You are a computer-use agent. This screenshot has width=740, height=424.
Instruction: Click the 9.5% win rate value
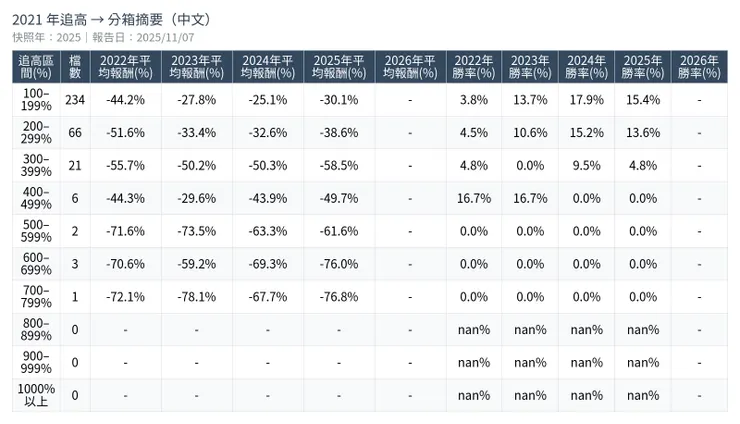[586, 166]
